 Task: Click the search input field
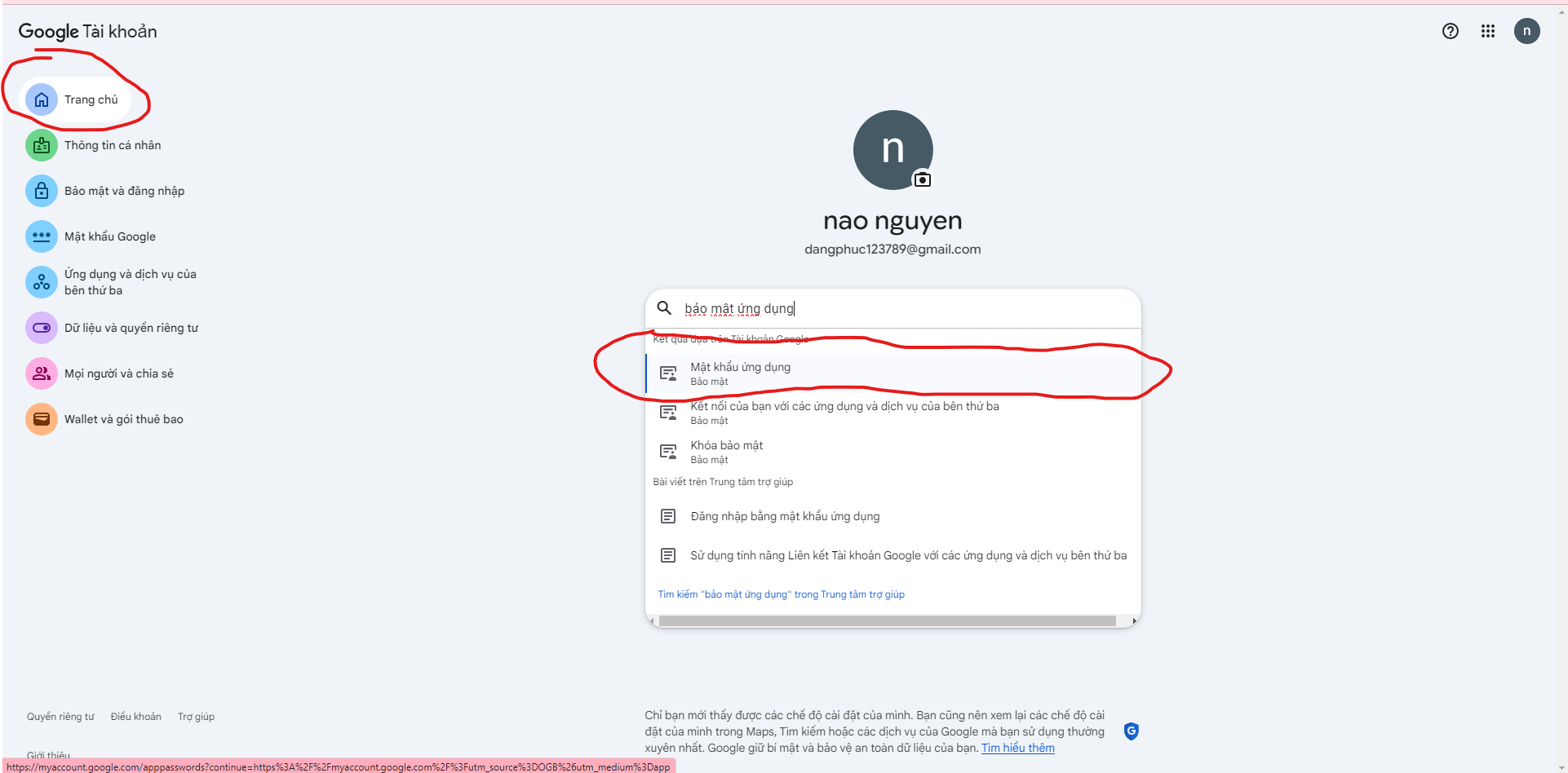coord(897,308)
